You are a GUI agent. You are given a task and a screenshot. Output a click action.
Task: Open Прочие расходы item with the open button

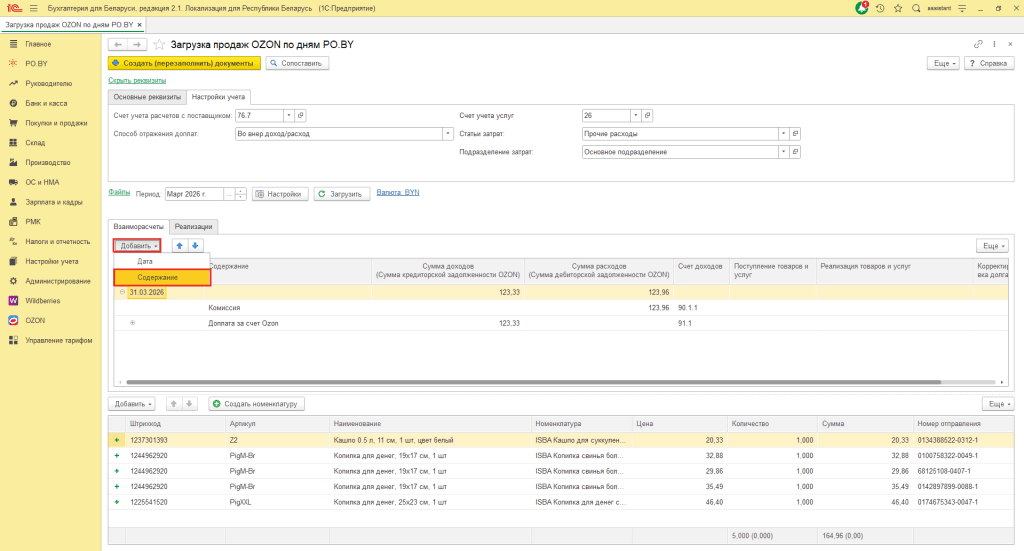coord(795,134)
